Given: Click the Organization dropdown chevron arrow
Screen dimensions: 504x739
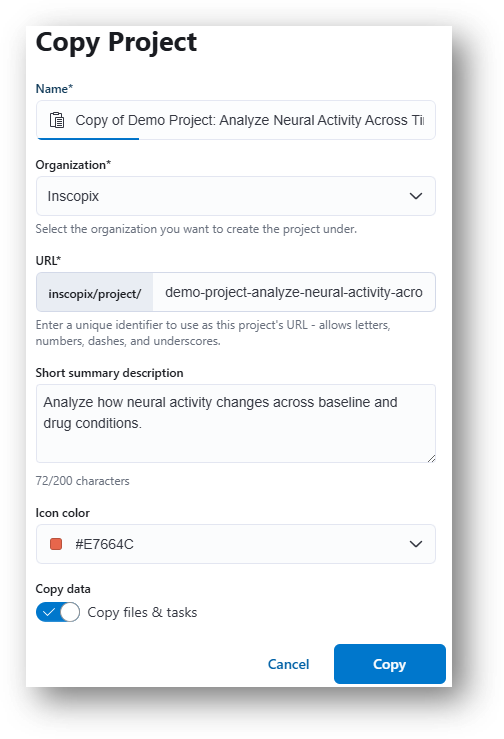Looking at the screenshot, I should tap(415, 196).
